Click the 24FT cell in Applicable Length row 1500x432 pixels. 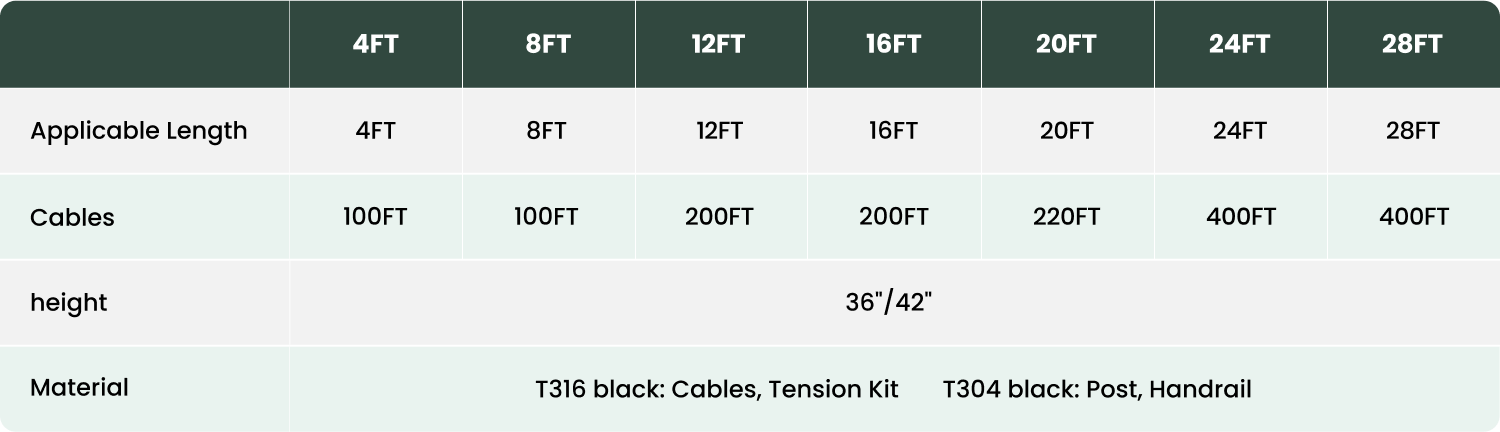click(1240, 131)
